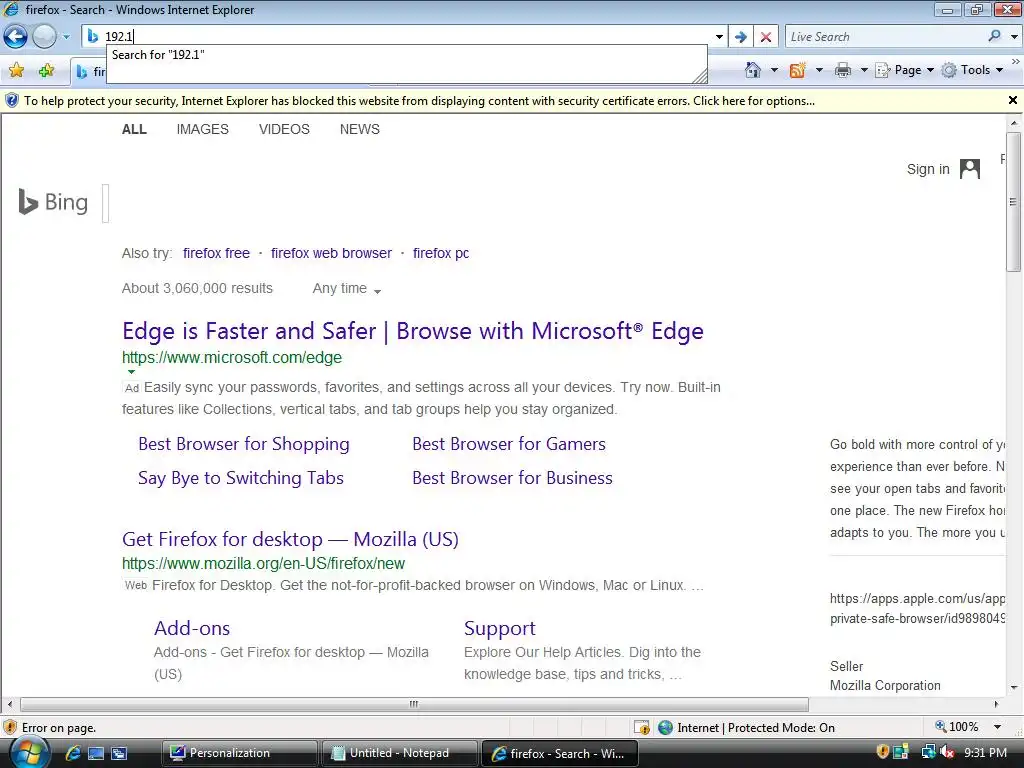Click the security information bar message
Image resolution: width=1024 pixels, height=768 pixels.
point(419,101)
